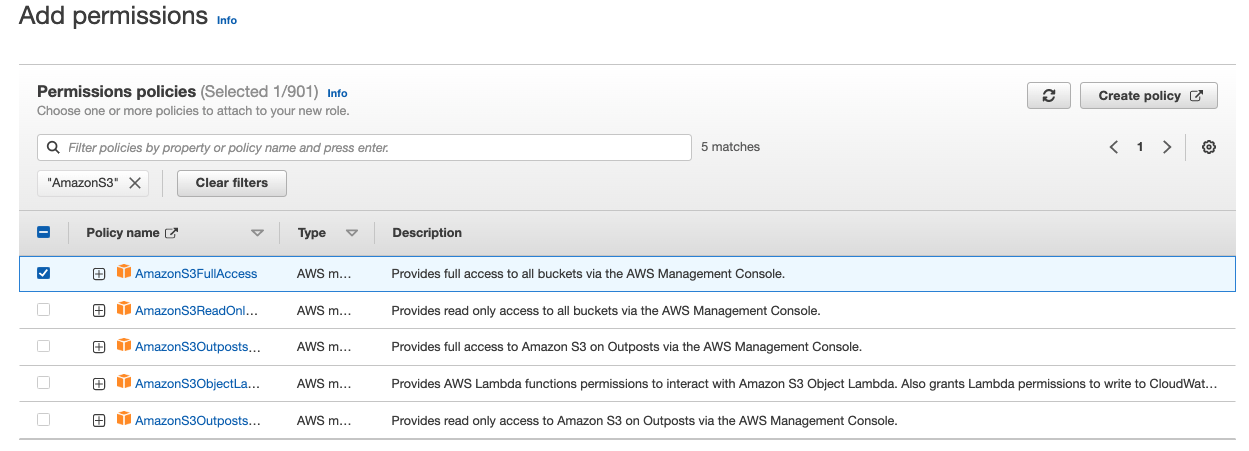Check the AmazonS3ReadOnly policy checkbox
This screenshot has height=451, width=1249.
tap(44, 310)
